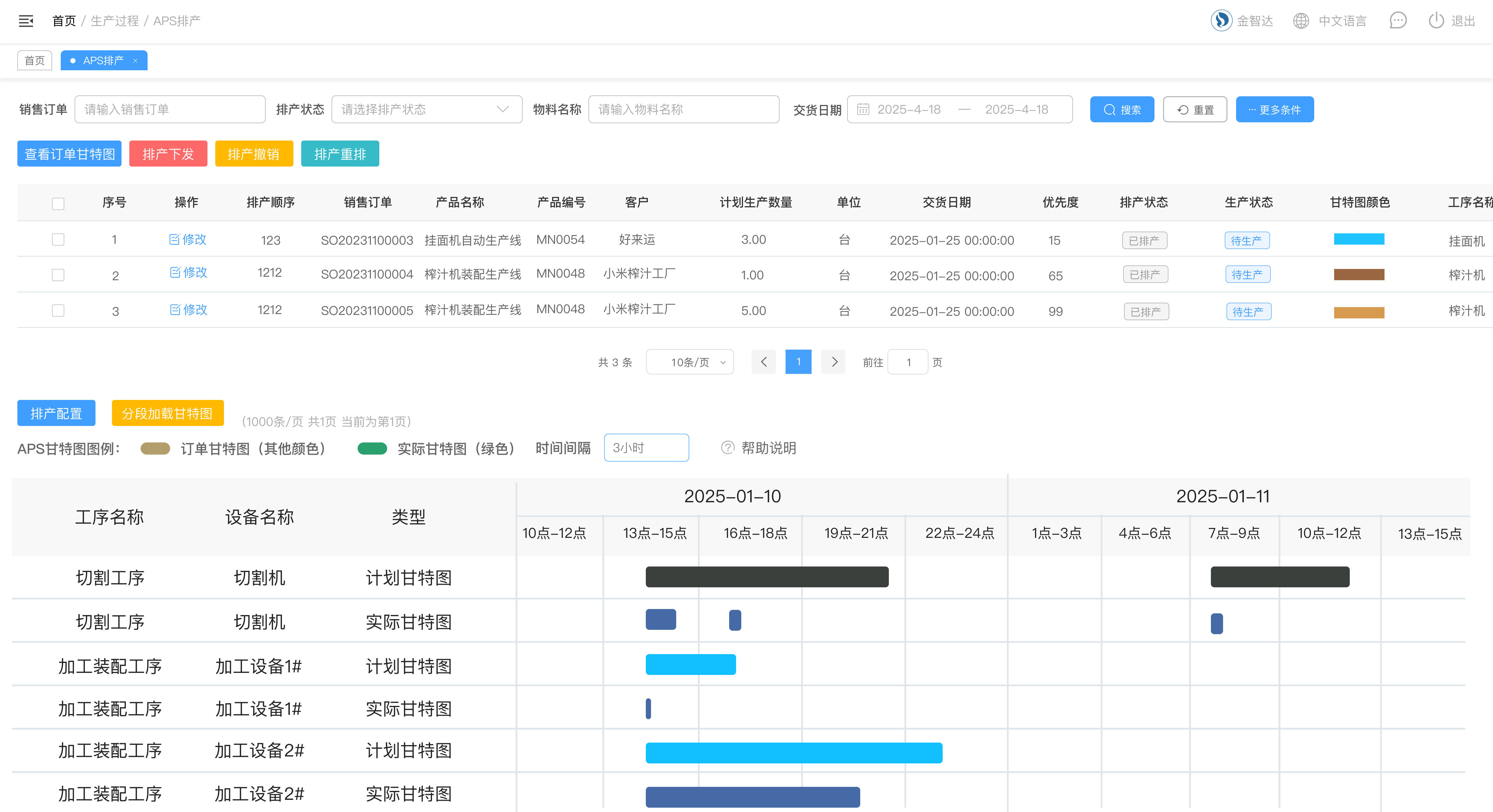
Task: Toggle the select-all header checkbox
Action: [x=58, y=203]
